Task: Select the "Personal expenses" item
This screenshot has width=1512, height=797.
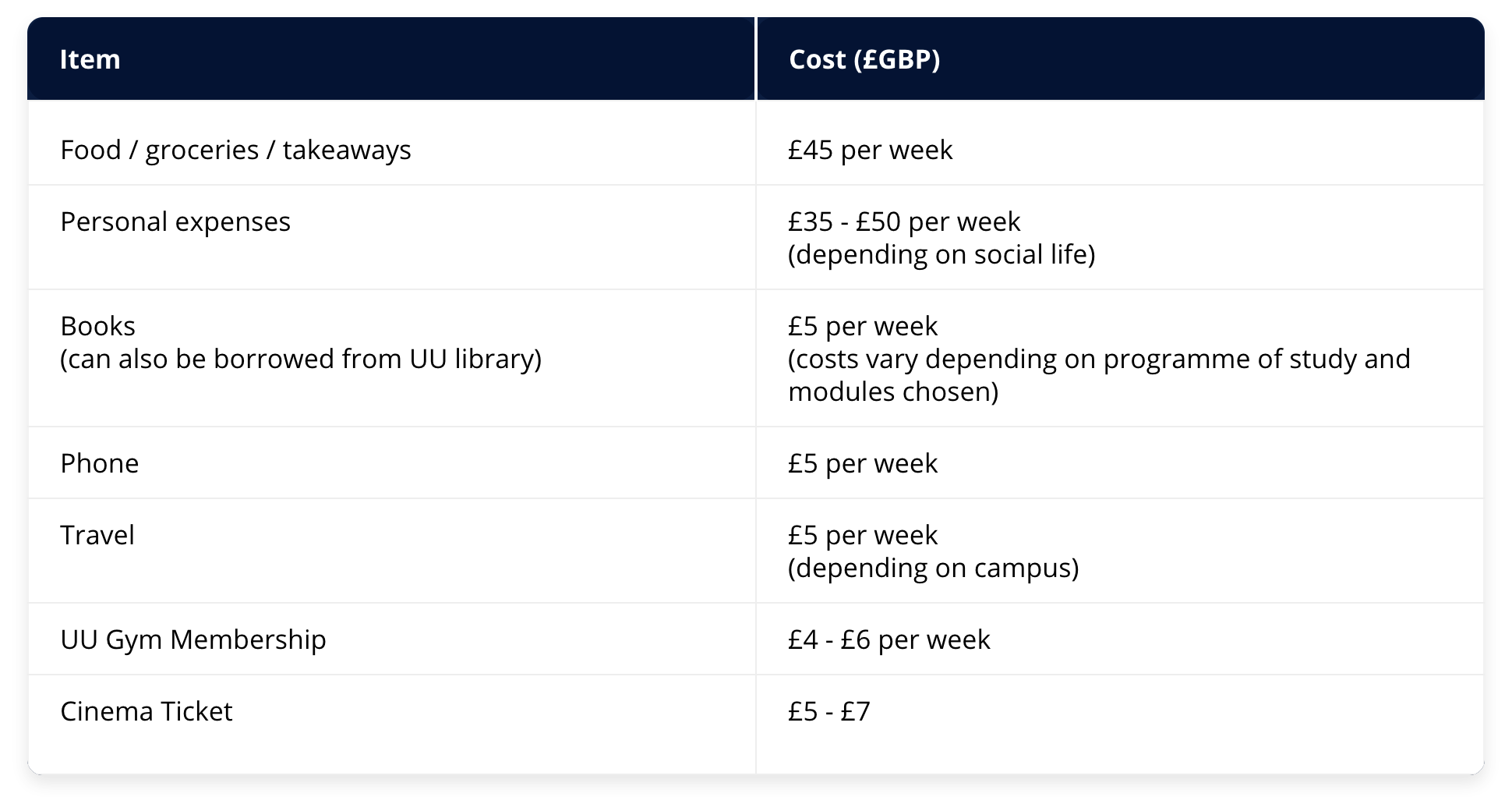Action: (x=175, y=221)
